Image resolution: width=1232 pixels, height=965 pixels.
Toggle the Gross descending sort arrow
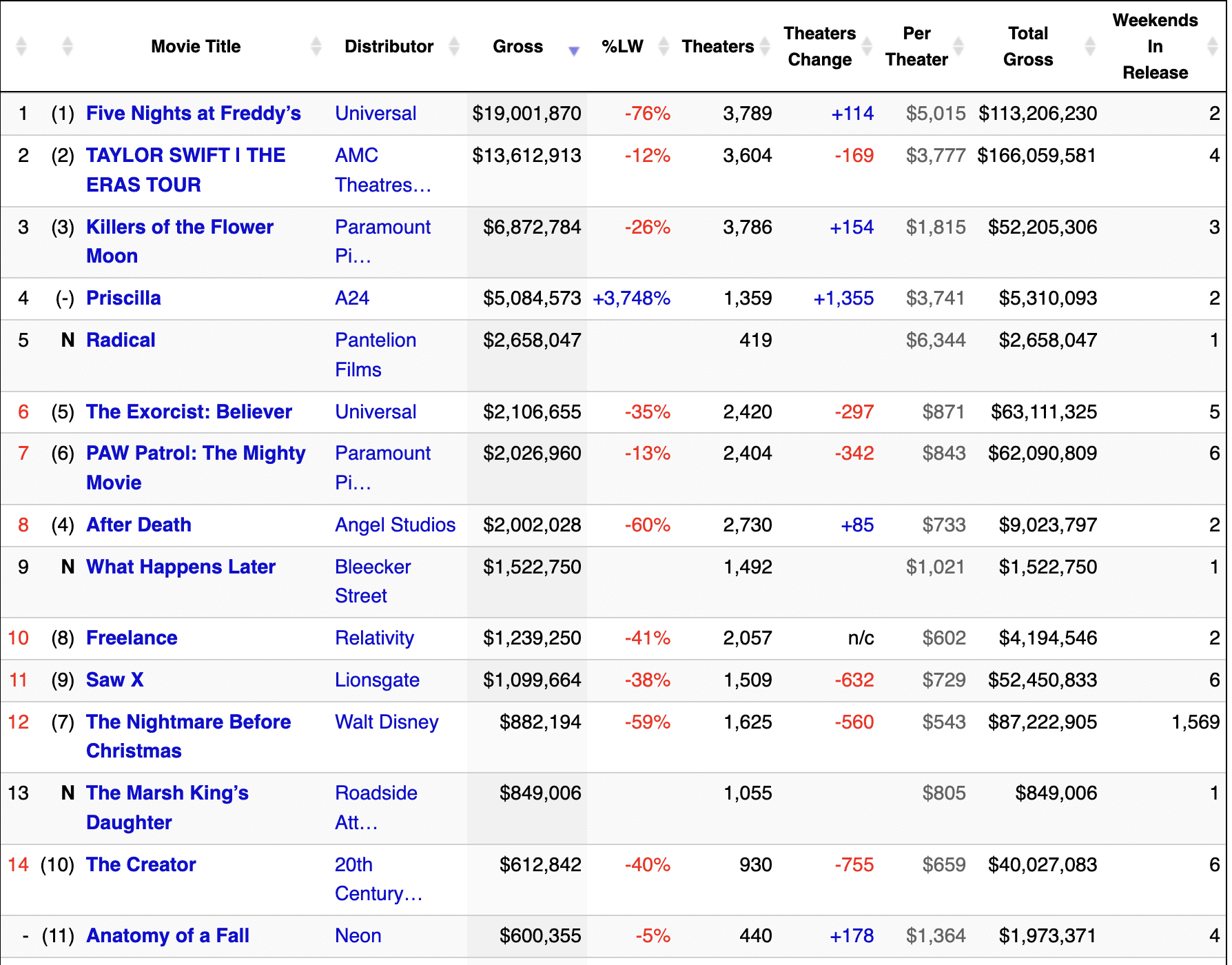pyautogui.click(x=573, y=50)
